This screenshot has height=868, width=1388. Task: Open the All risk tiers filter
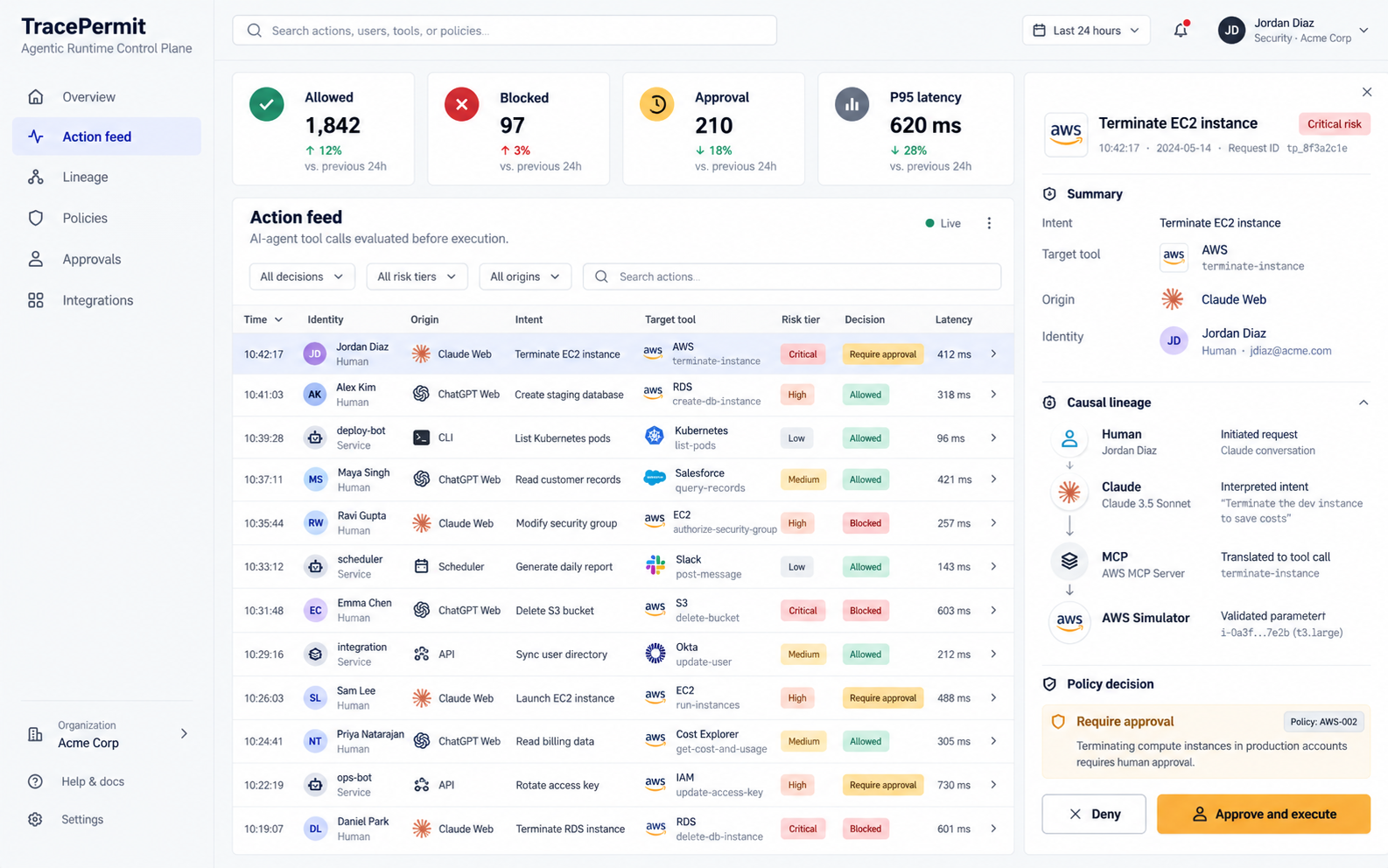(417, 276)
